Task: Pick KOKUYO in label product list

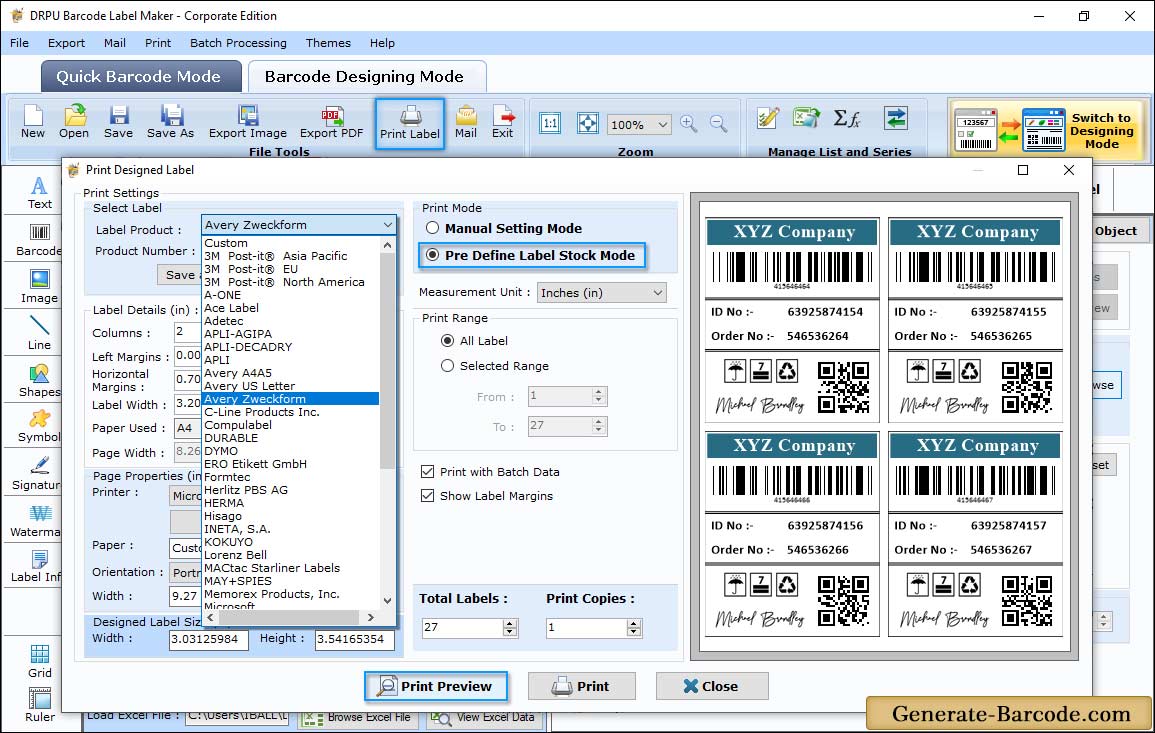Action: [228, 542]
